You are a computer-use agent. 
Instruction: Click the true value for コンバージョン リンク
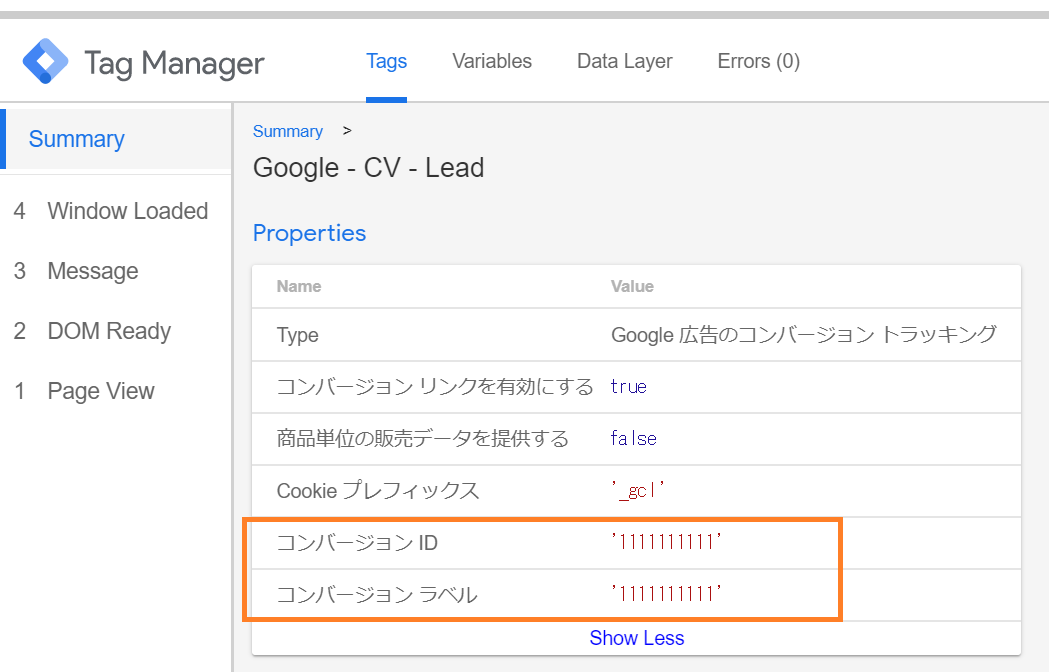[628, 387]
